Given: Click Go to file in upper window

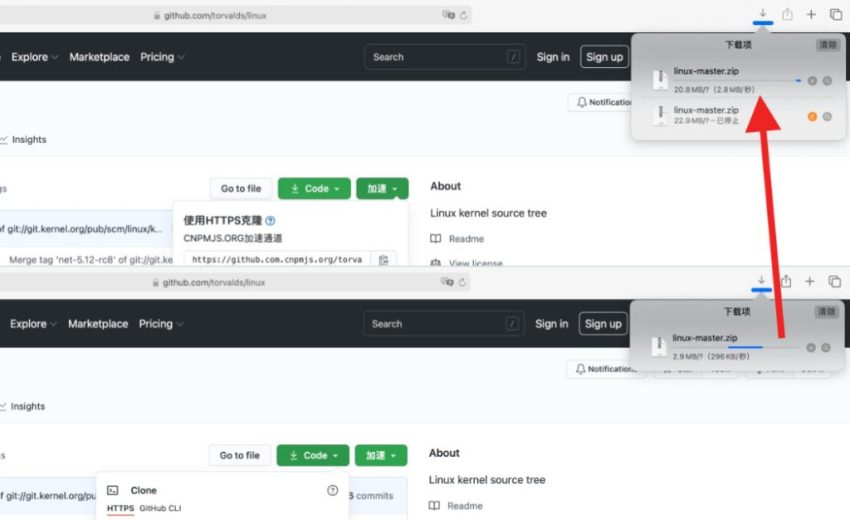Looking at the screenshot, I should pyautogui.click(x=241, y=189).
